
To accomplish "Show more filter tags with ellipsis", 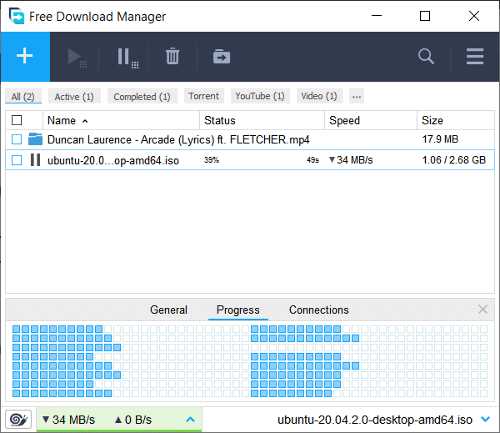I will tap(356, 97).
